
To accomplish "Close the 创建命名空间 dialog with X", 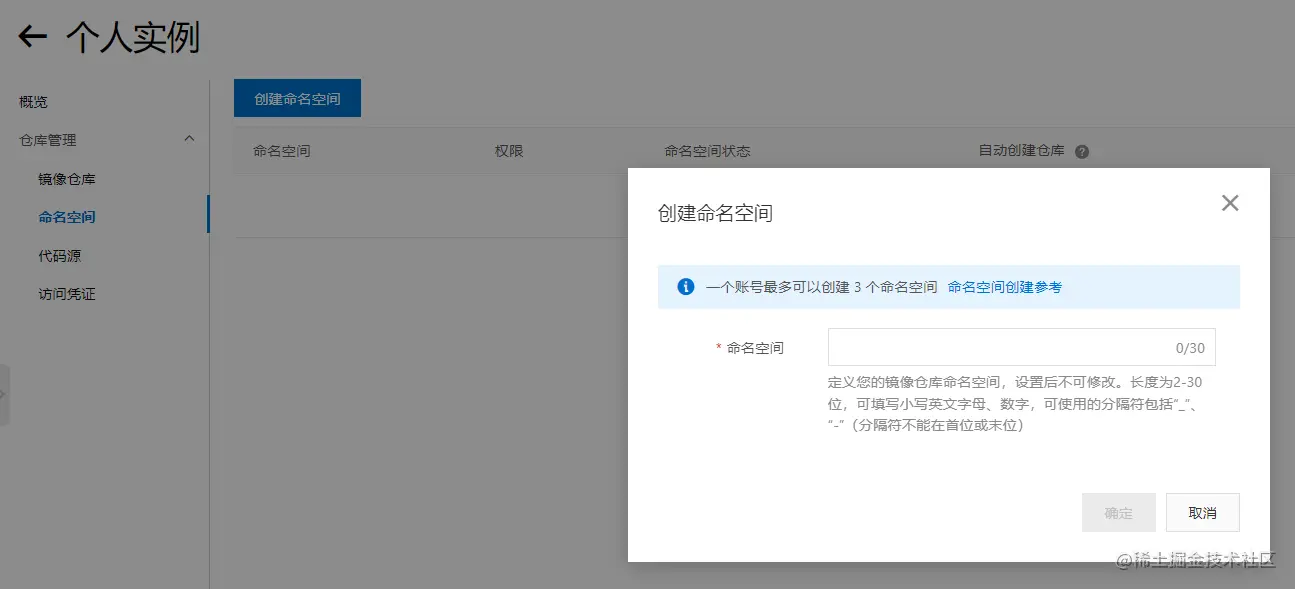I will pos(1230,203).
